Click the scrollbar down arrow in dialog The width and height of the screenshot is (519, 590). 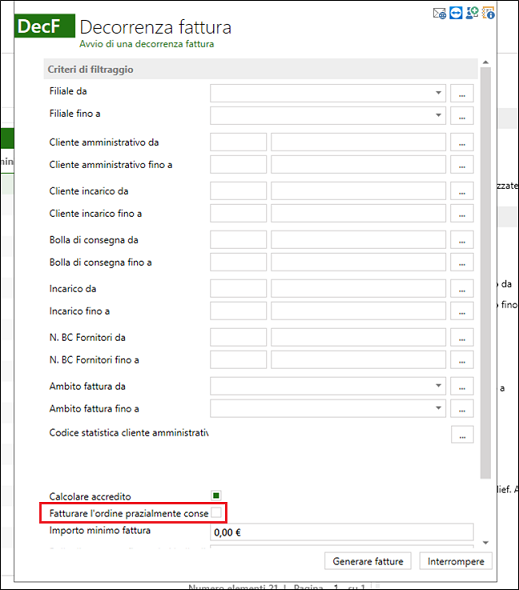click(486, 542)
